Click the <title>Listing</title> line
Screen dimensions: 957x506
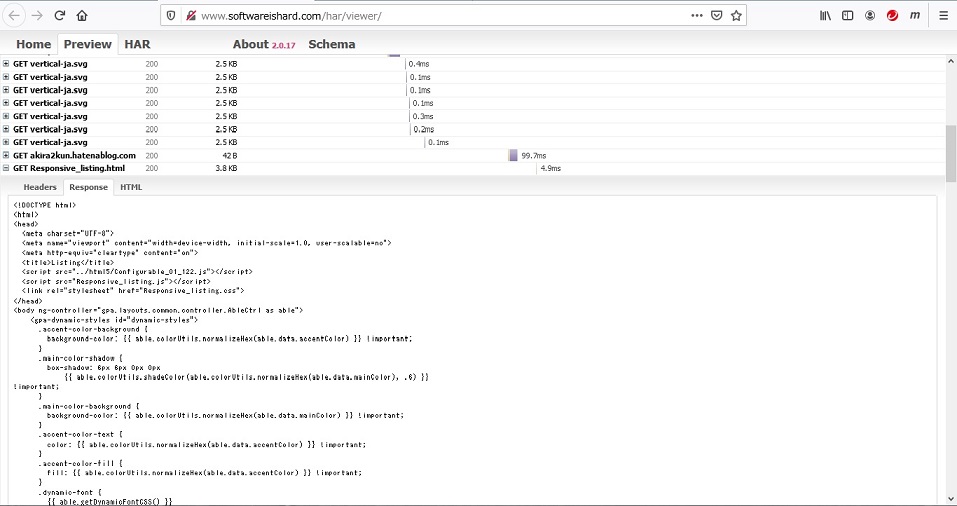point(68,262)
